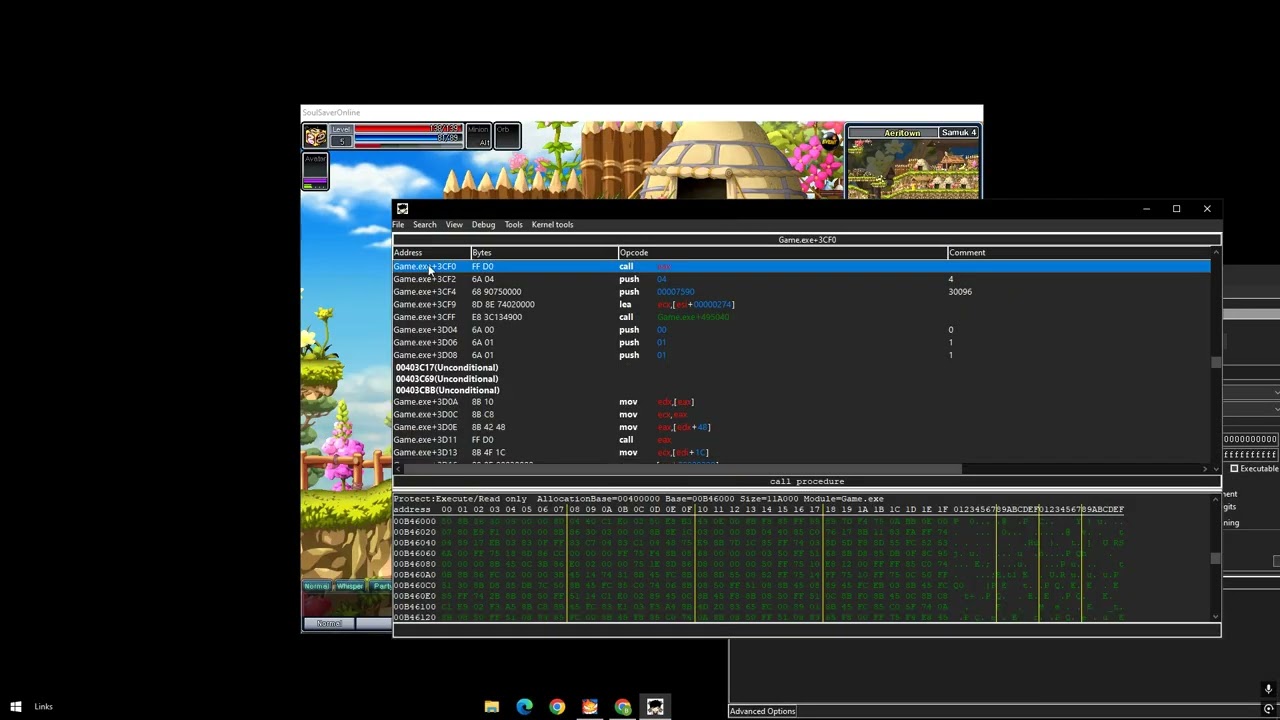Click the Links toolbar on the taskbar

43,707
